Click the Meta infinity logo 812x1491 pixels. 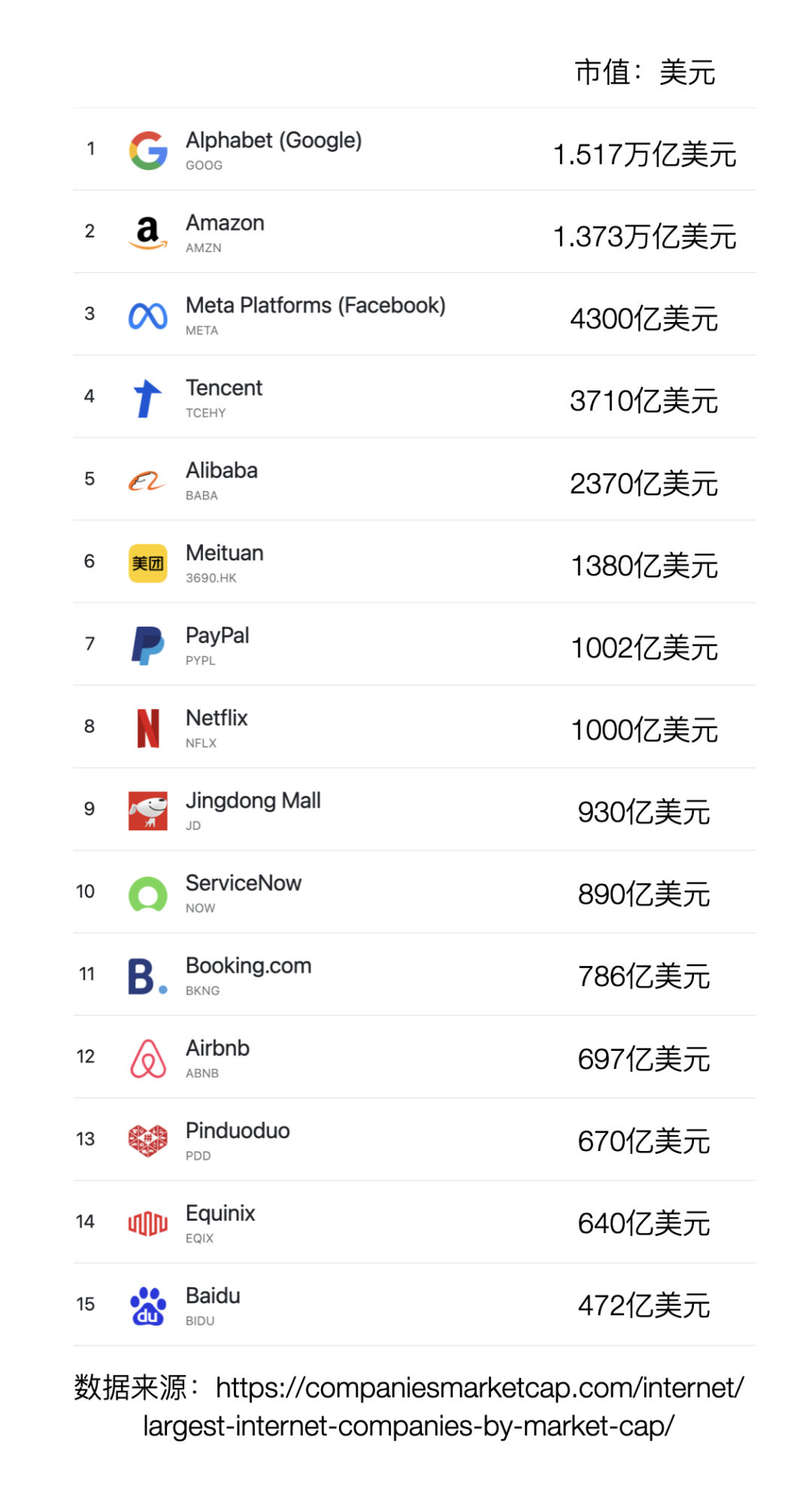[148, 316]
